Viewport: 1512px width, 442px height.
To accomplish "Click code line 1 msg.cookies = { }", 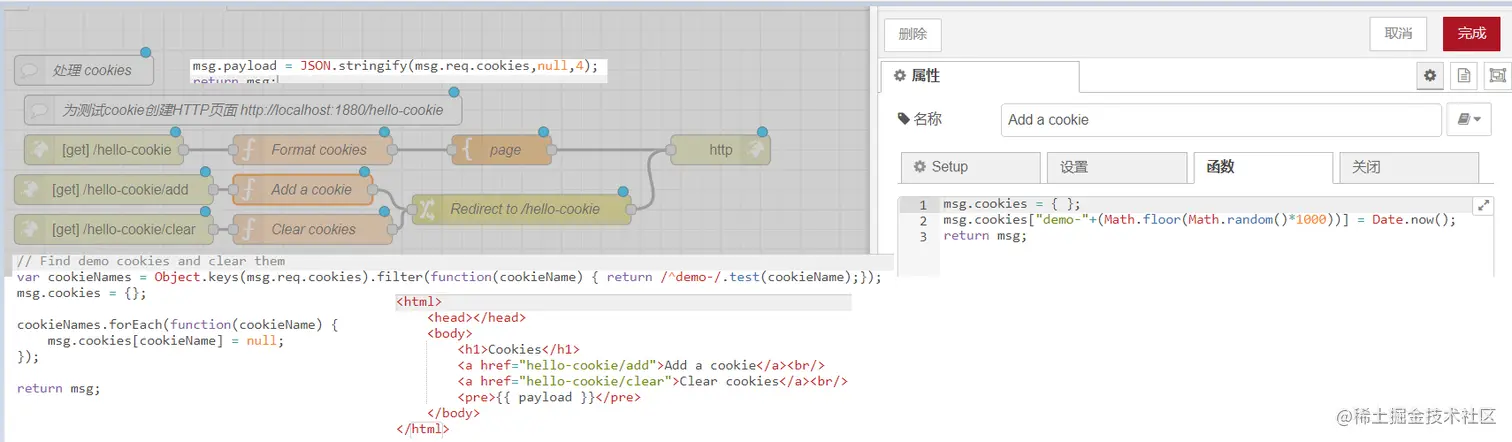I will [x=1012, y=204].
